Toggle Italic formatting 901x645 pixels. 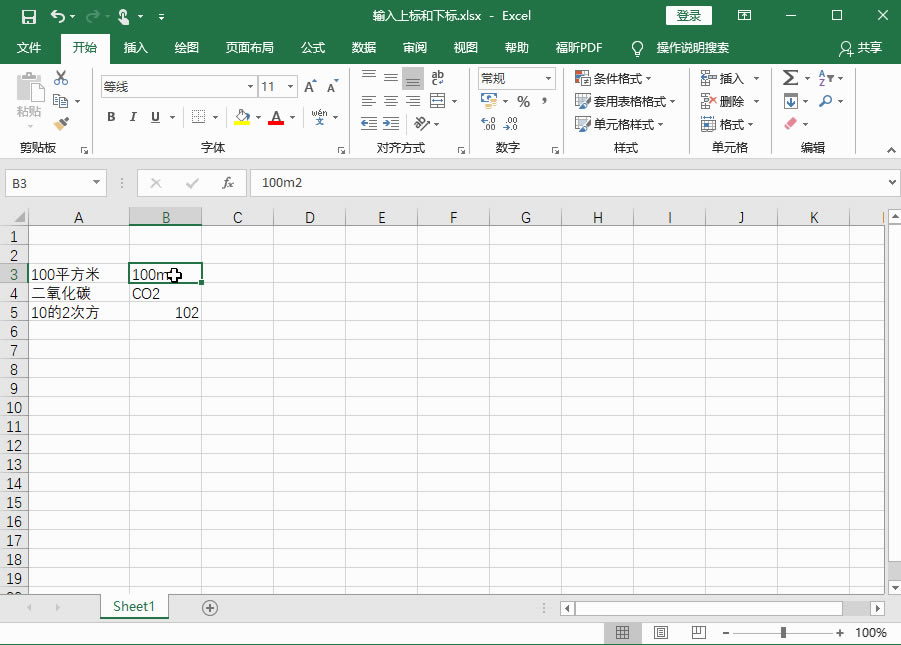click(133, 117)
